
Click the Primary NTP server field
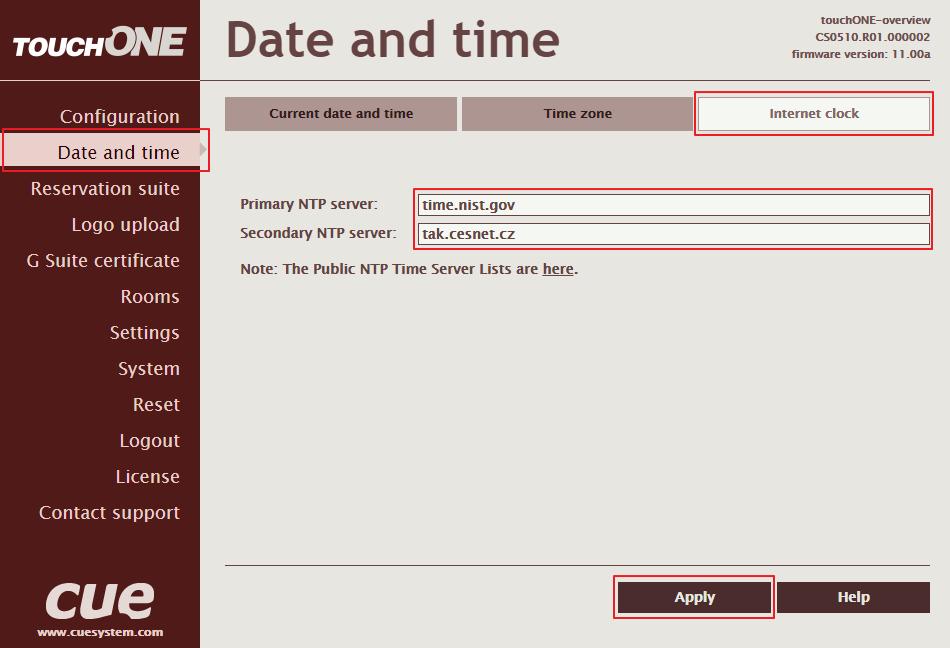pyautogui.click(x=674, y=205)
